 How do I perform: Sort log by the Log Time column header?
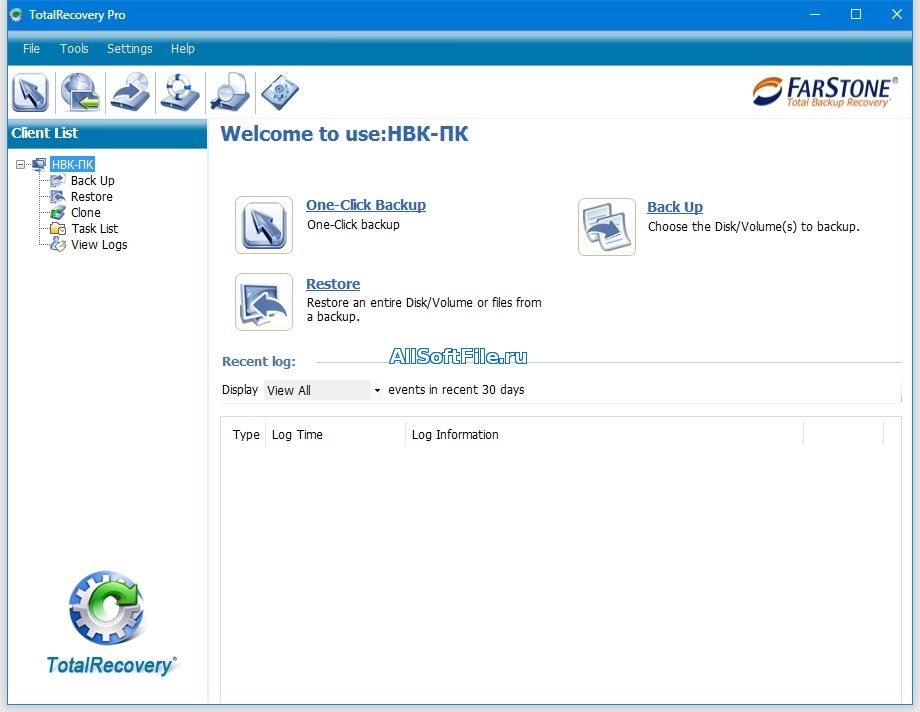[x=298, y=435]
